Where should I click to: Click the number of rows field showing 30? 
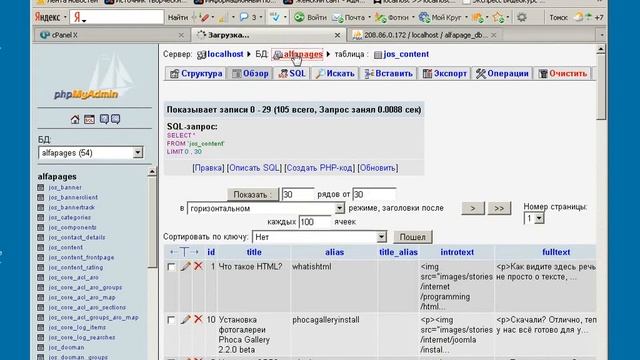pyautogui.click(x=298, y=195)
